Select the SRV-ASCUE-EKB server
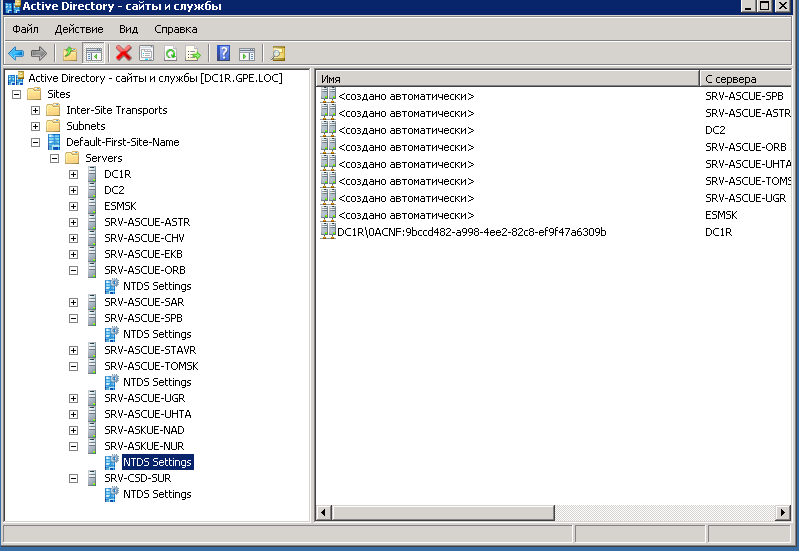 click(143, 254)
